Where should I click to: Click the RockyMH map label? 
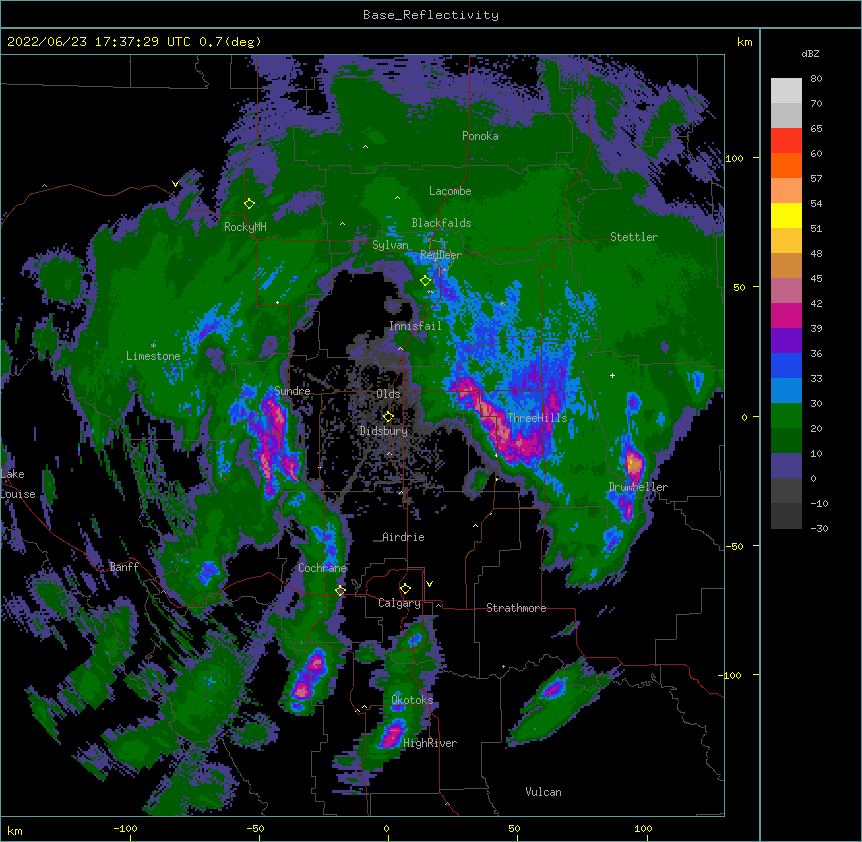click(x=245, y=226)
